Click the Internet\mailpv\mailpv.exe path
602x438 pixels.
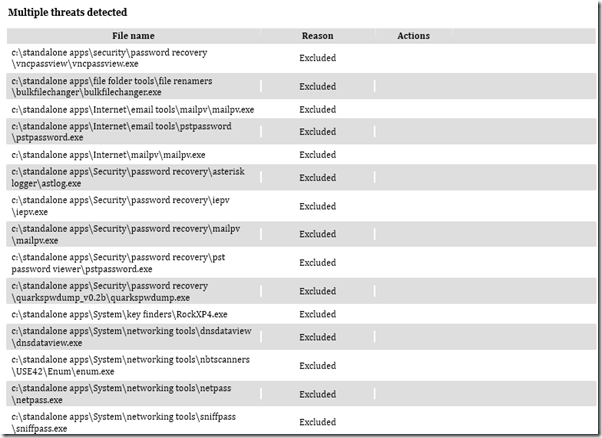[108, 155]
